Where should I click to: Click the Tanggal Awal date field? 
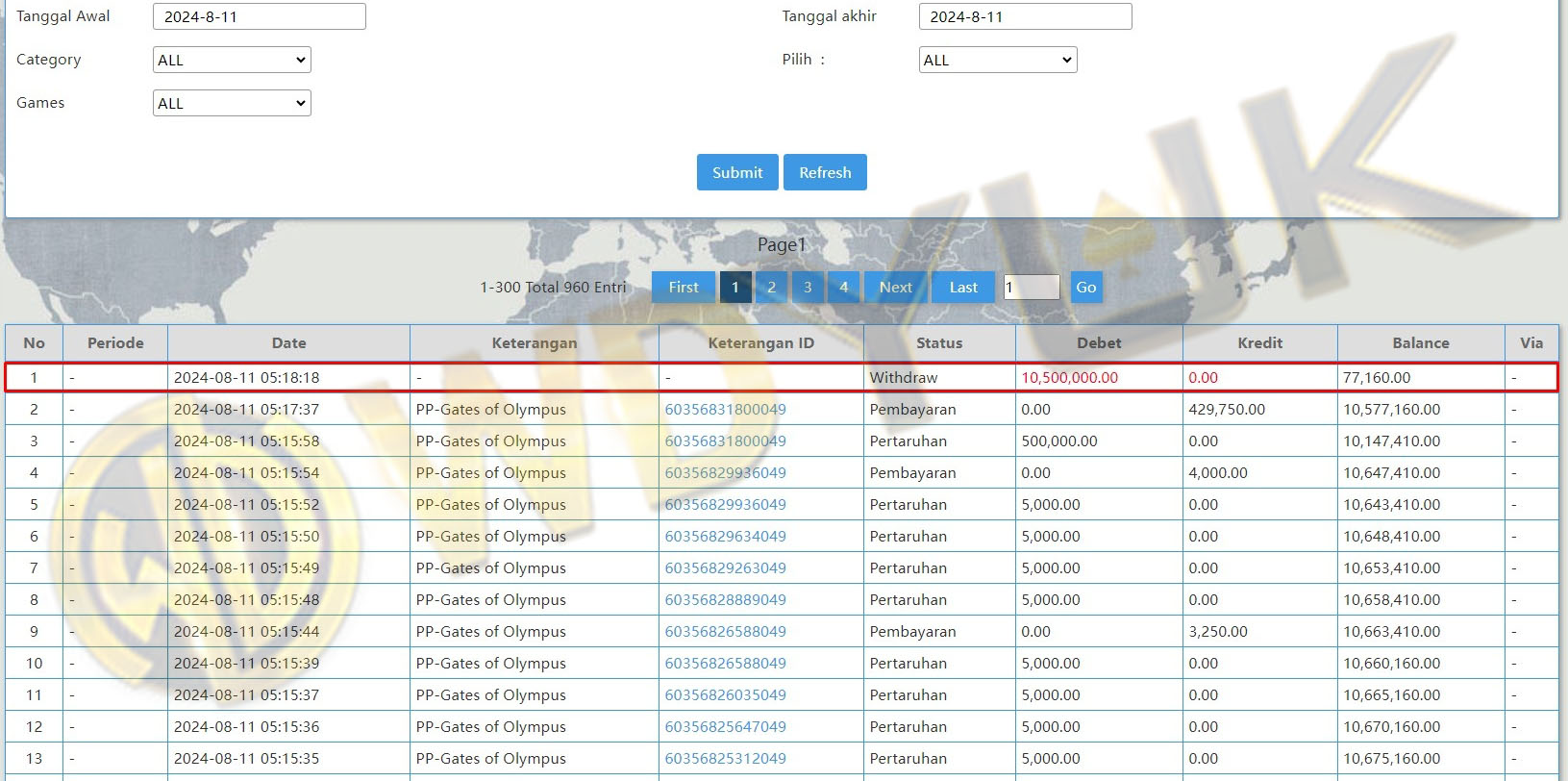(x=260, y=16)
